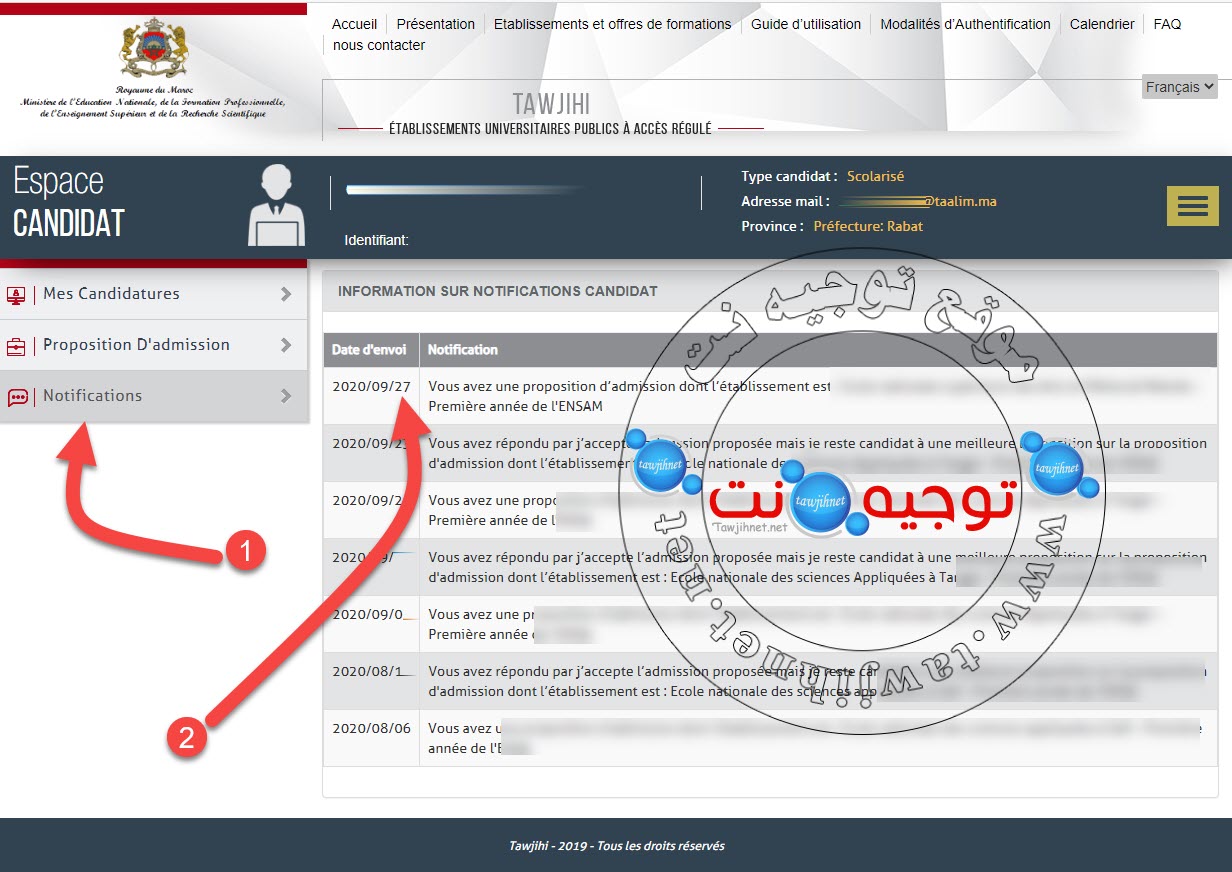This screenshot has width=1232, height=872.
Task: Go to Etablissements et offres de formations
Action: coord(612,24)
